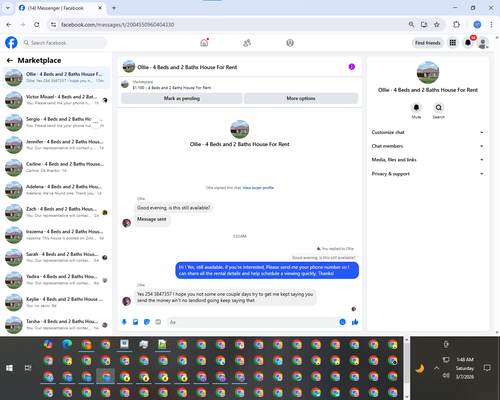Go back using the Marketplace back arrow
Screen dimensions: 500x400
coord(10,60)
